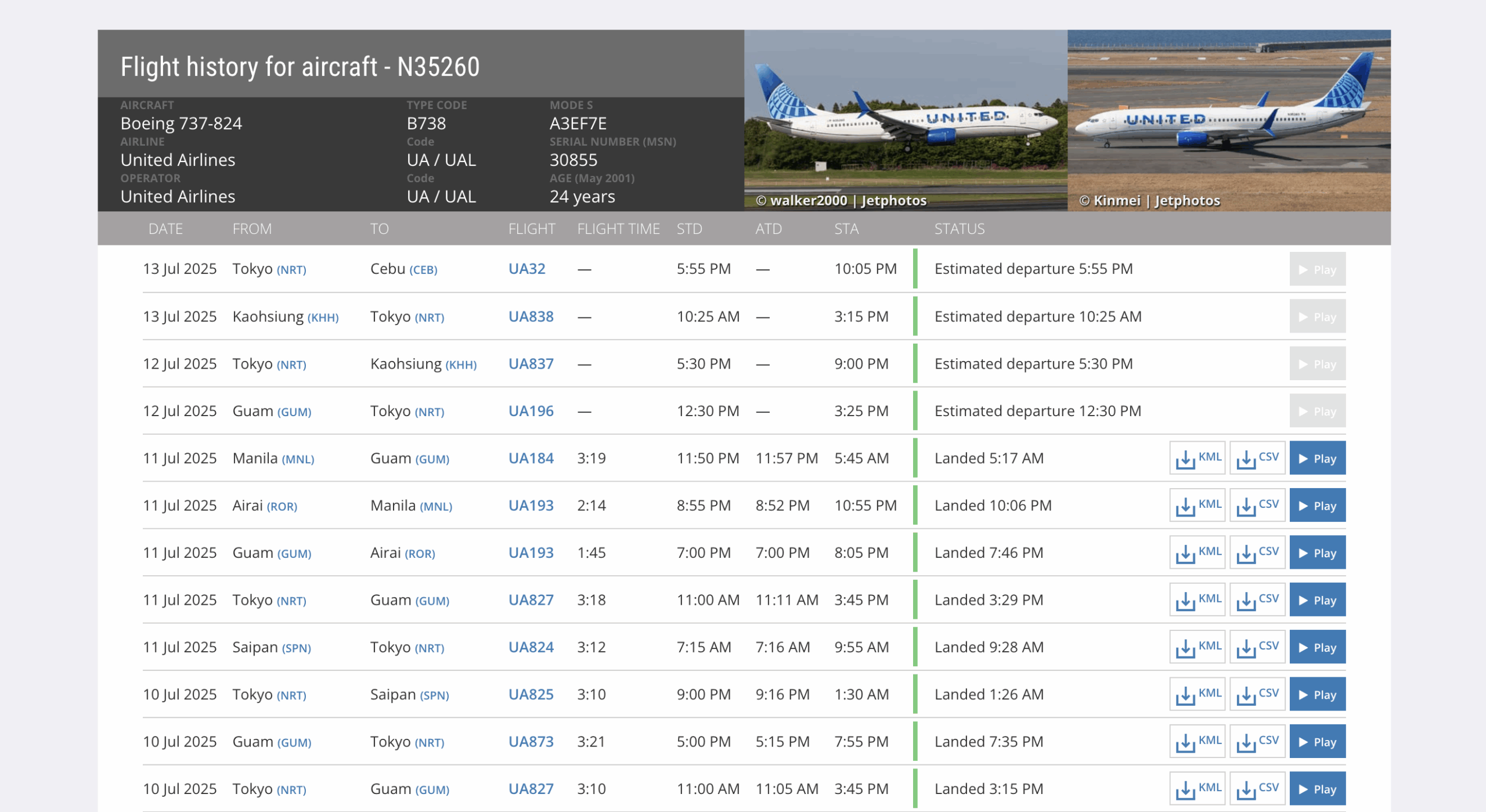This screenshot has height=812, width=1486.
Task: Download KML for UA873 Guam to Tokyo
Action: (1197, 742)
